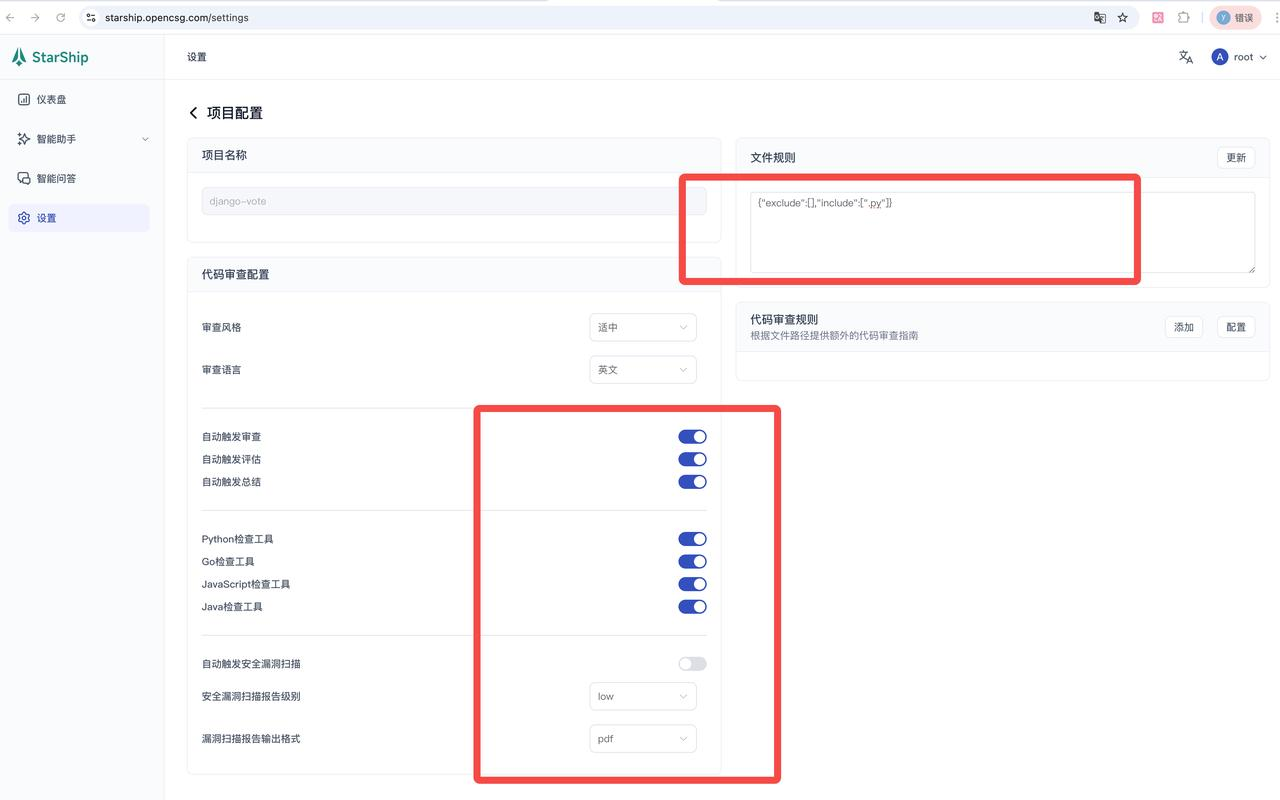
Task: Open 智能问答 chat icon in sidebar
Action: click(23, 177)
